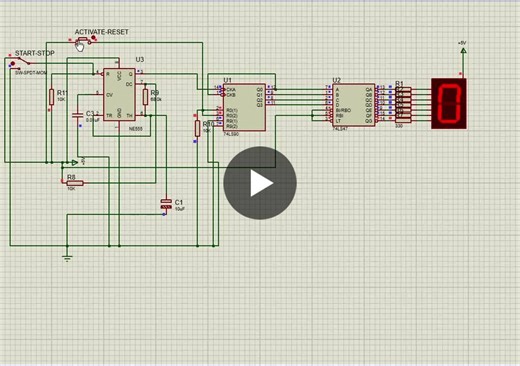The width and height of the screenshot is (520, 366).
Task: Click the U3 reference label
Action: coord(140,59)
